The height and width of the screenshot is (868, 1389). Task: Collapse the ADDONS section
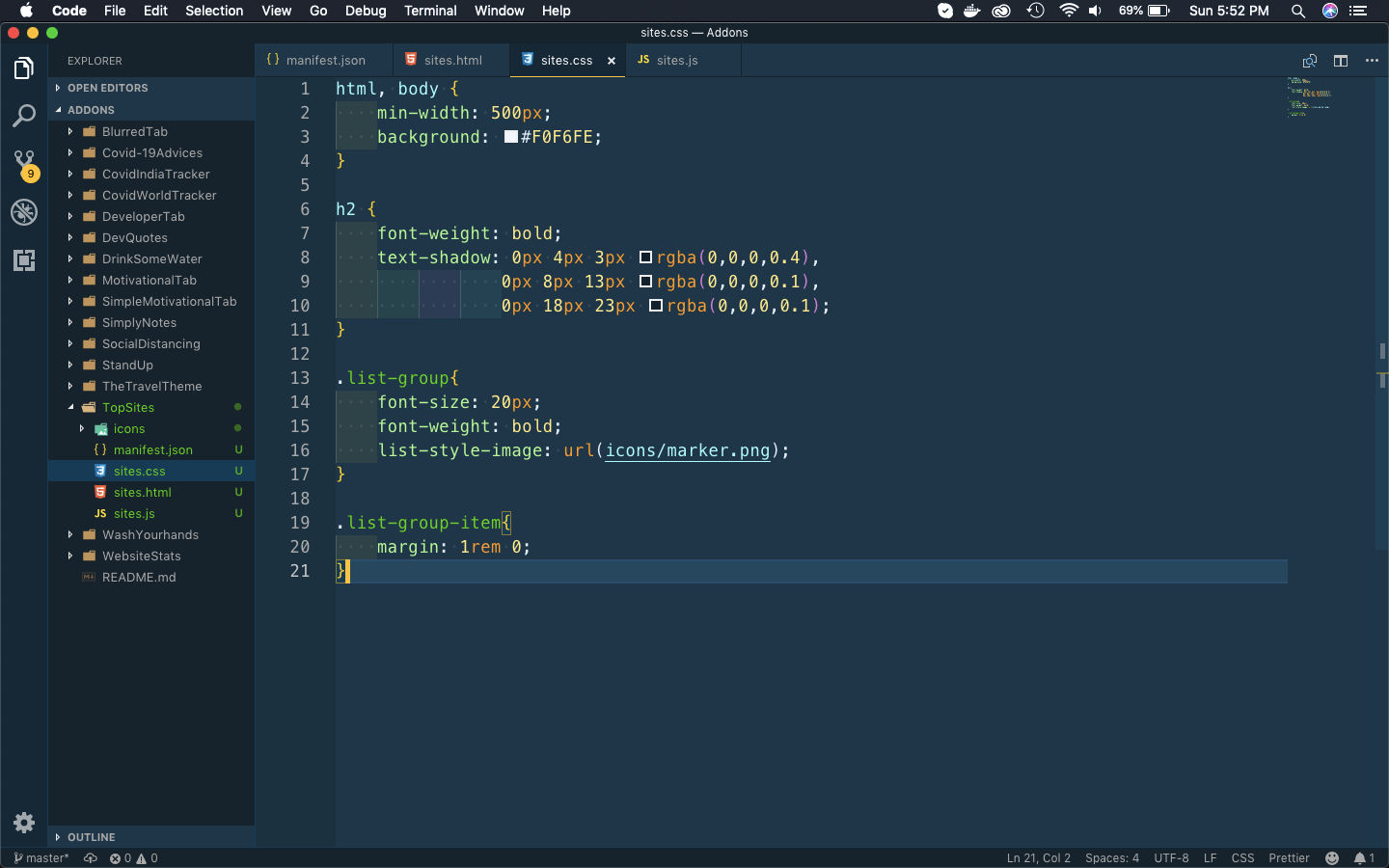point(151,110)
